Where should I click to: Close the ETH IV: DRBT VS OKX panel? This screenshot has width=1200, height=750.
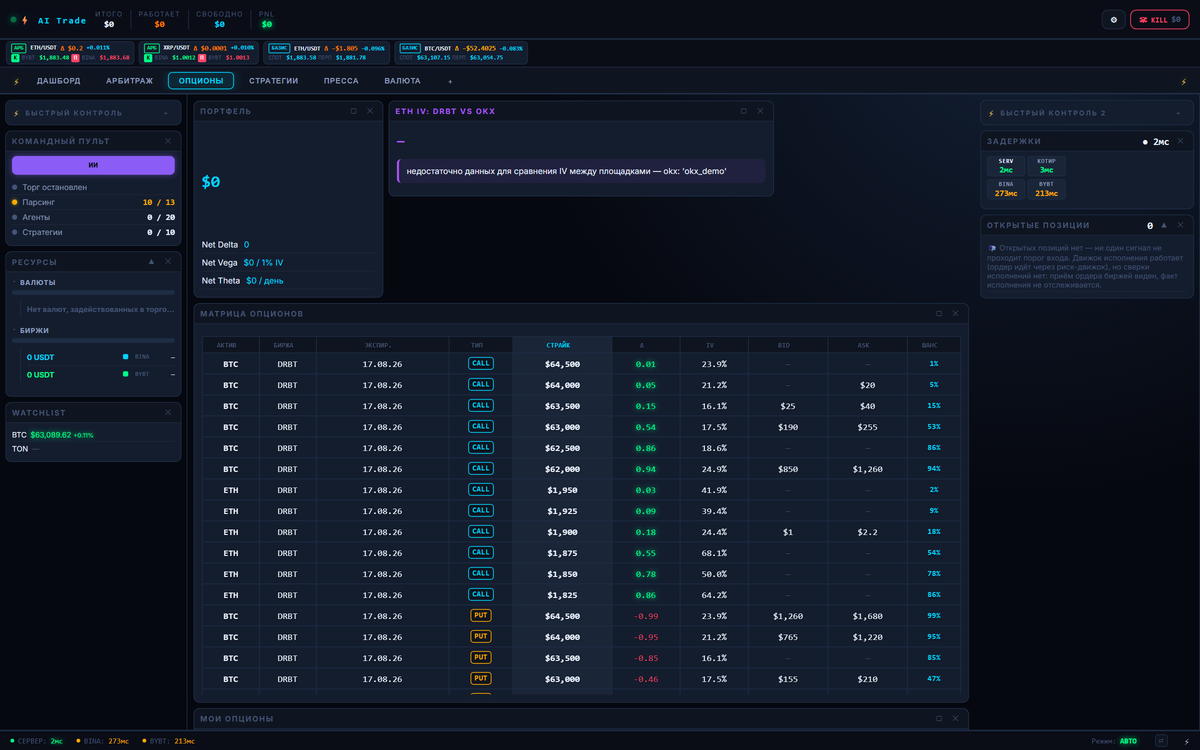[x=760, y=111]
